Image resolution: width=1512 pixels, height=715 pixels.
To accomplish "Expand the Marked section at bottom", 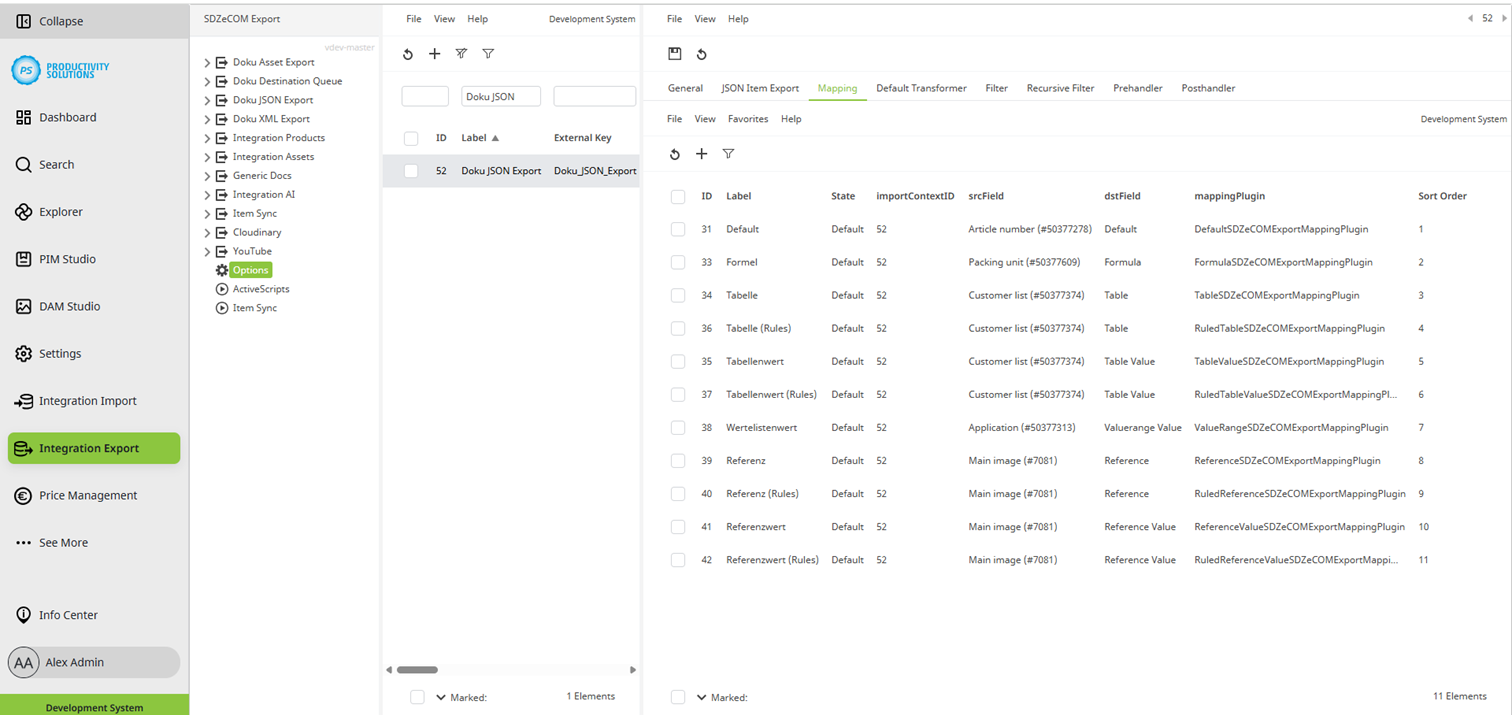I will point(699,697).
